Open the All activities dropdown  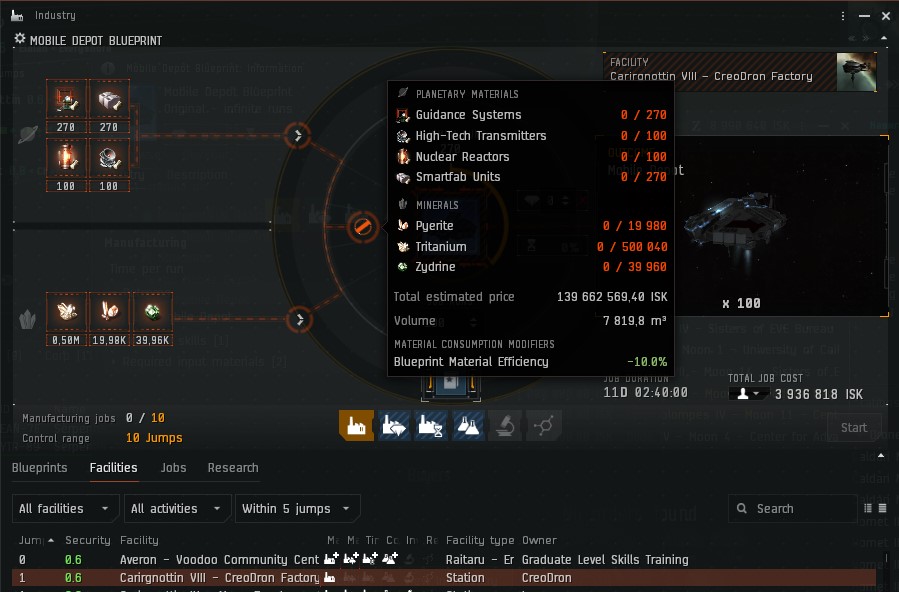pos(177,508)
